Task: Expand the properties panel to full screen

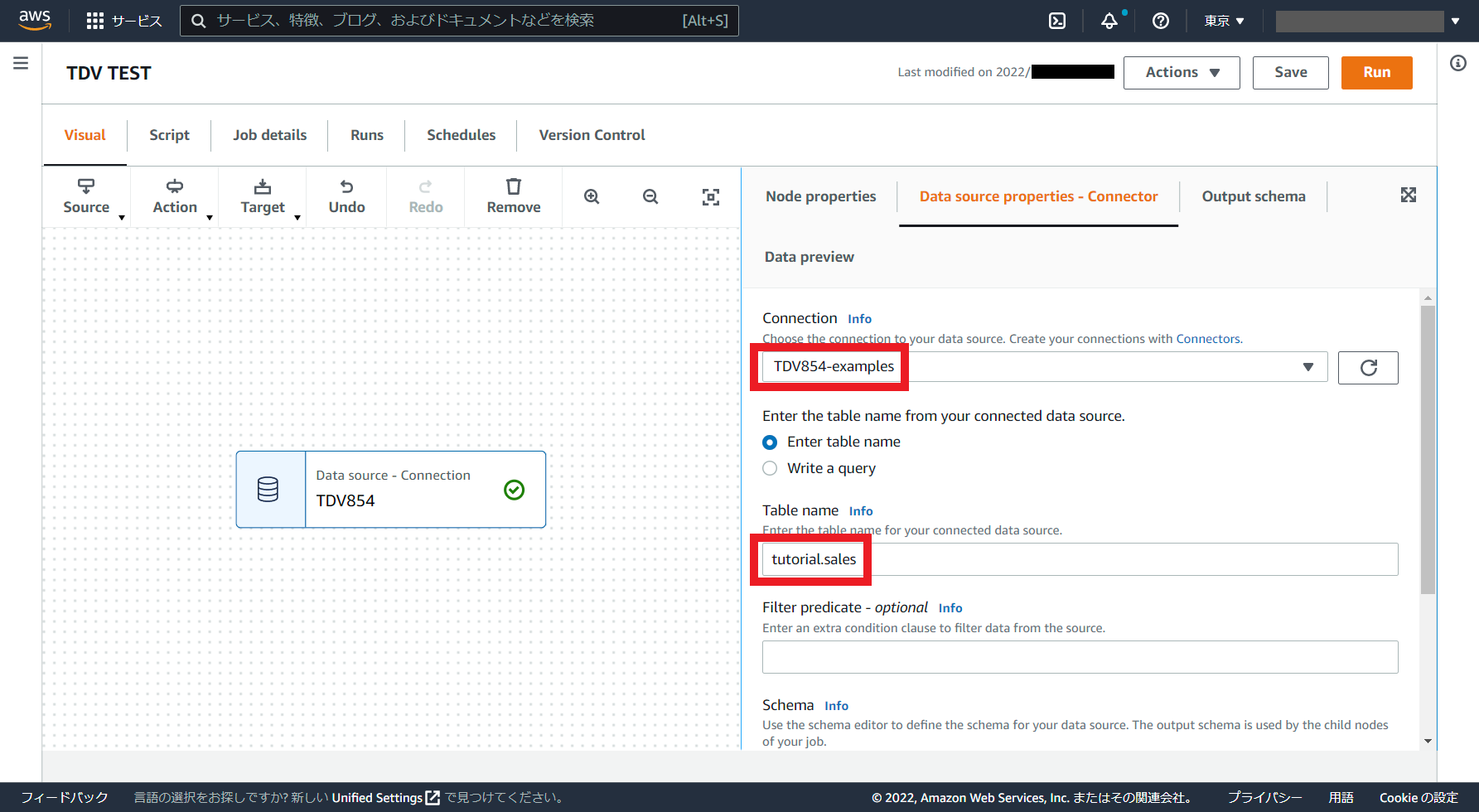Action: pyautogui.click(x=1409, y=195)
